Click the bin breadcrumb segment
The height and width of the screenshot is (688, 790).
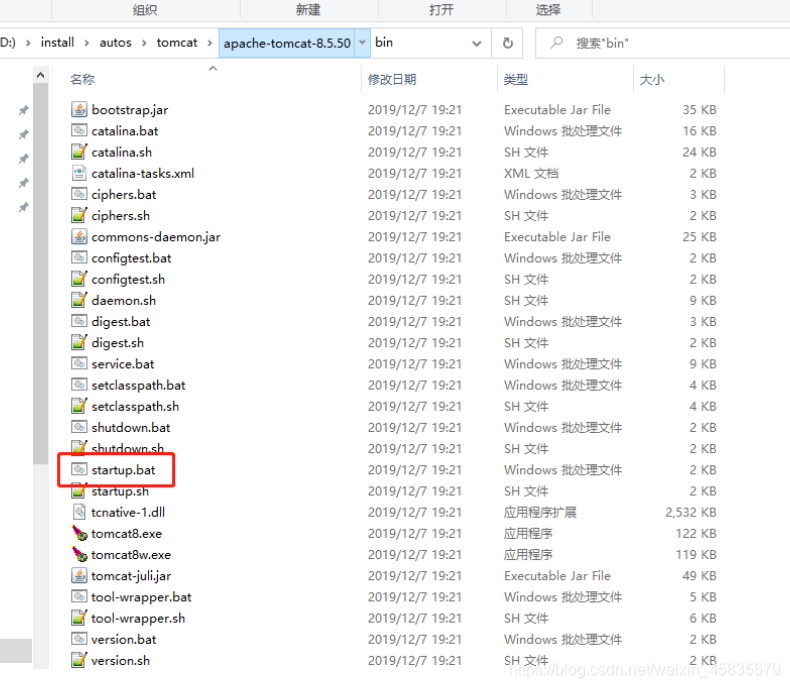click(384, 43)
